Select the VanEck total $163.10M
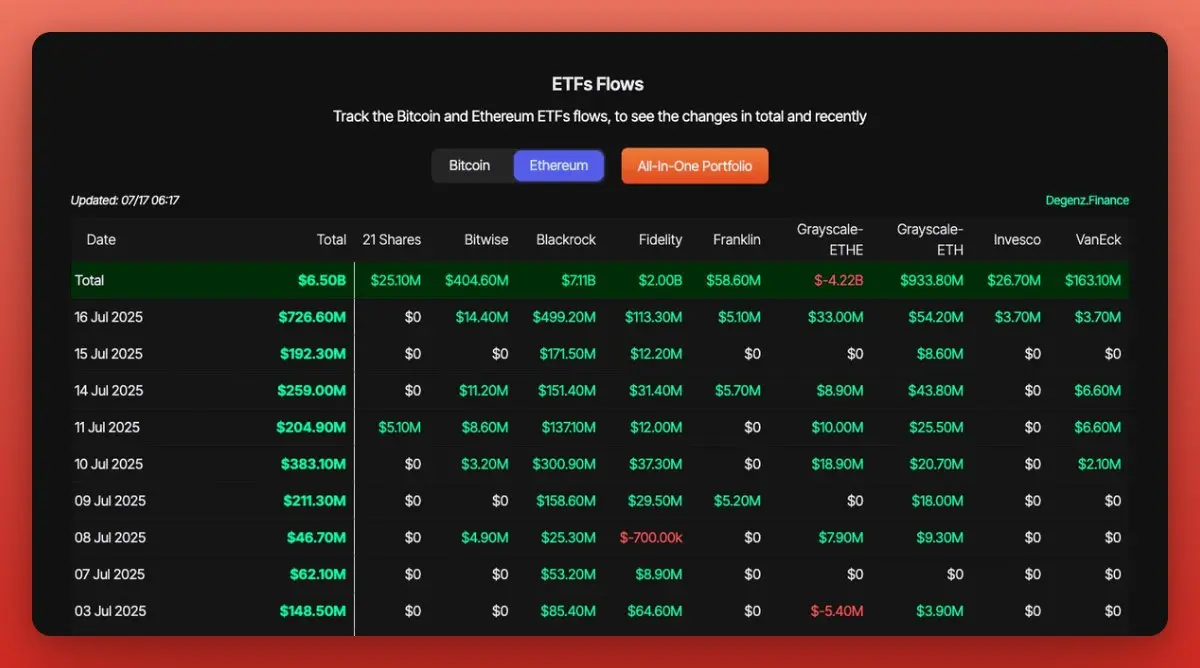 [x=1093, y=280]
